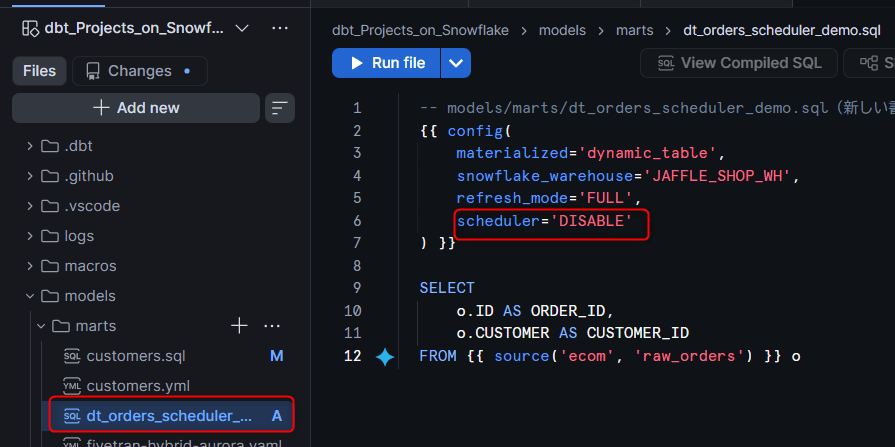Click the plus icon on marts folder
The height and width of the screenshot is (447, 895).
click(x=239, y=326)
